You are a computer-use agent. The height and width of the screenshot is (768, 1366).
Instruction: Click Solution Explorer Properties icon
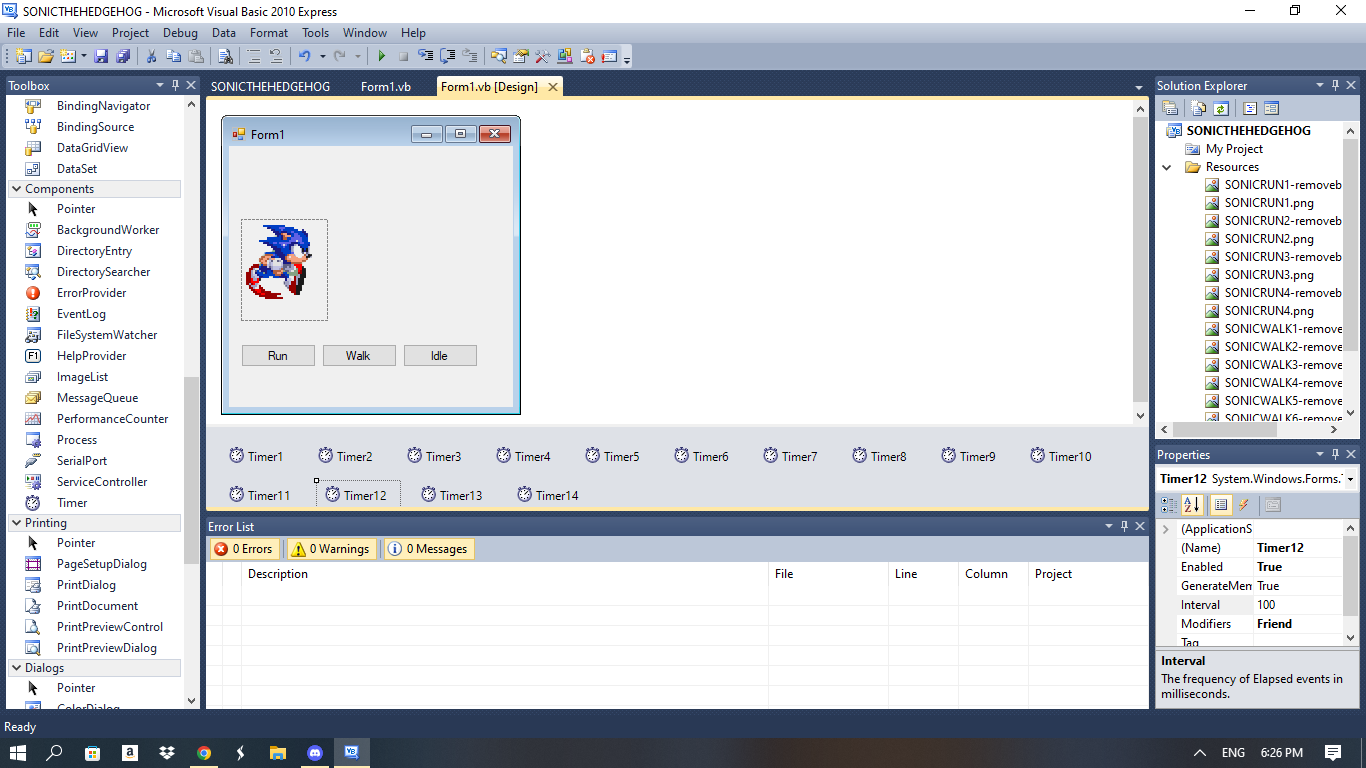1169,108
